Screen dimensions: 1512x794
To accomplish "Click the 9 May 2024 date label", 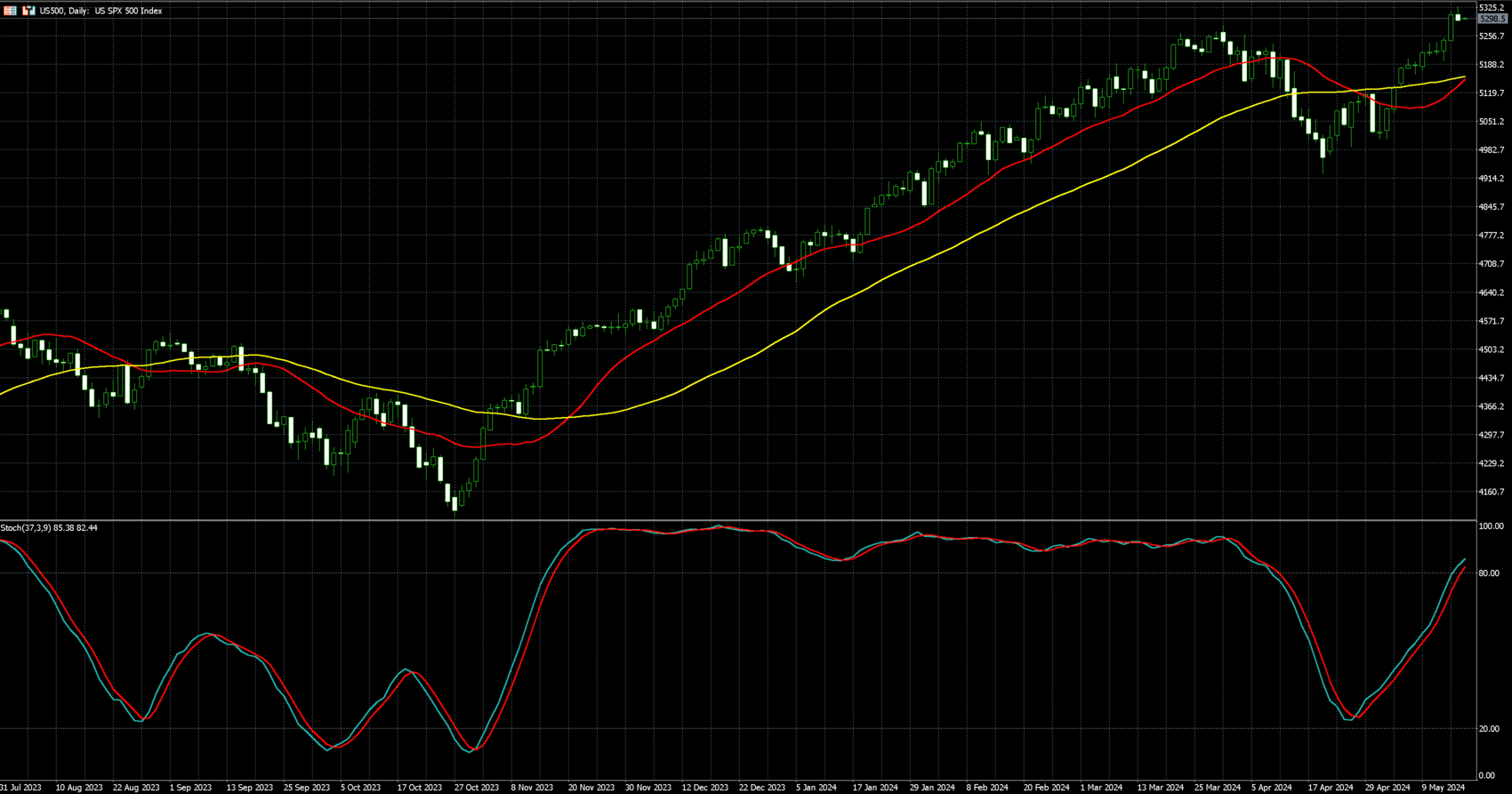I will pos(1443,788).
